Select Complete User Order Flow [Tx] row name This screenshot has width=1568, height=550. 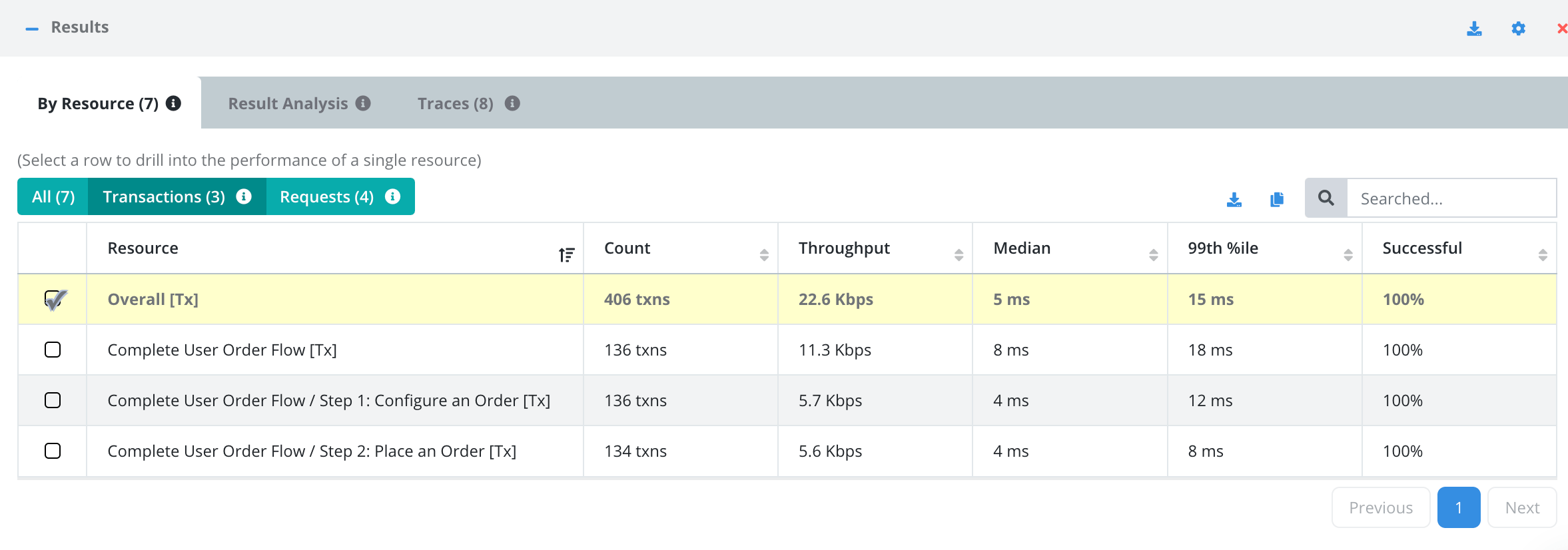tap(222, 350)
